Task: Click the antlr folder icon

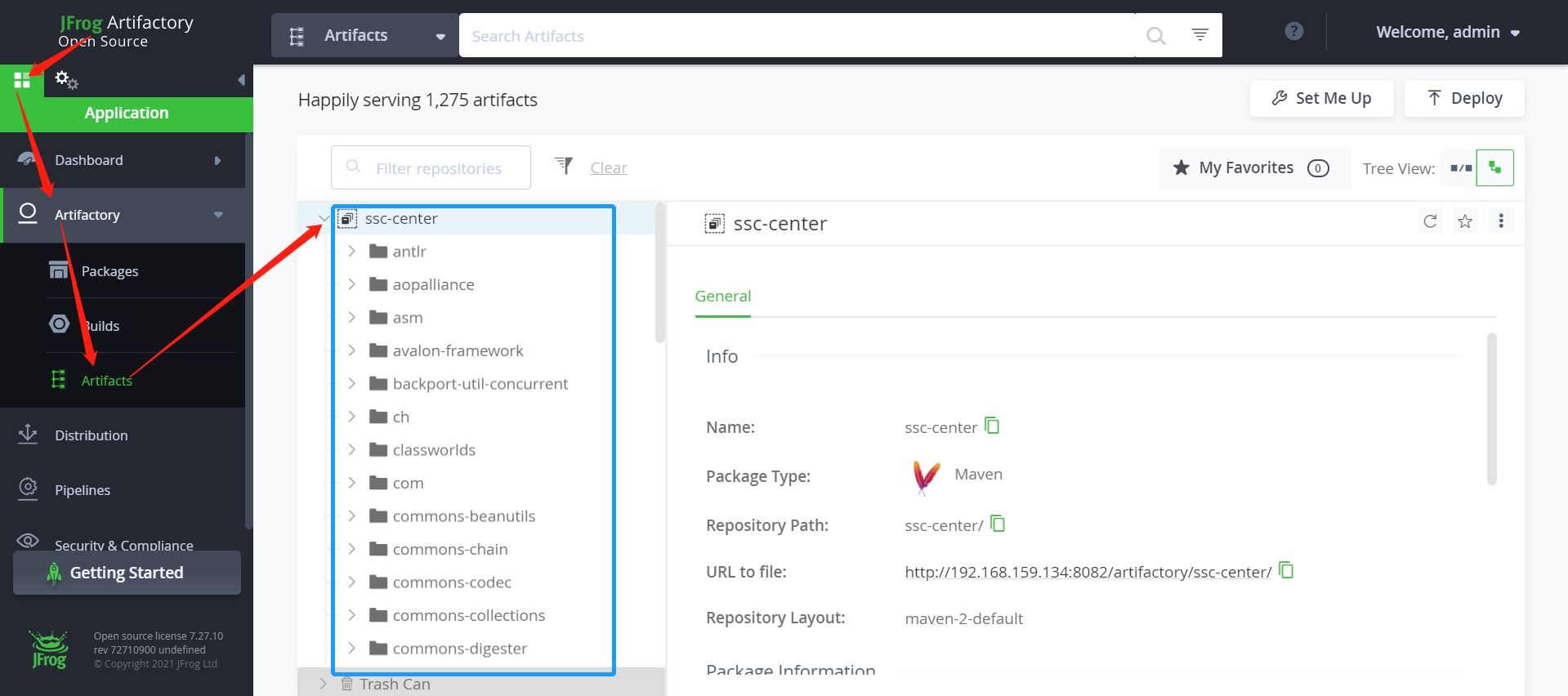Action: [x=377, y=252]
